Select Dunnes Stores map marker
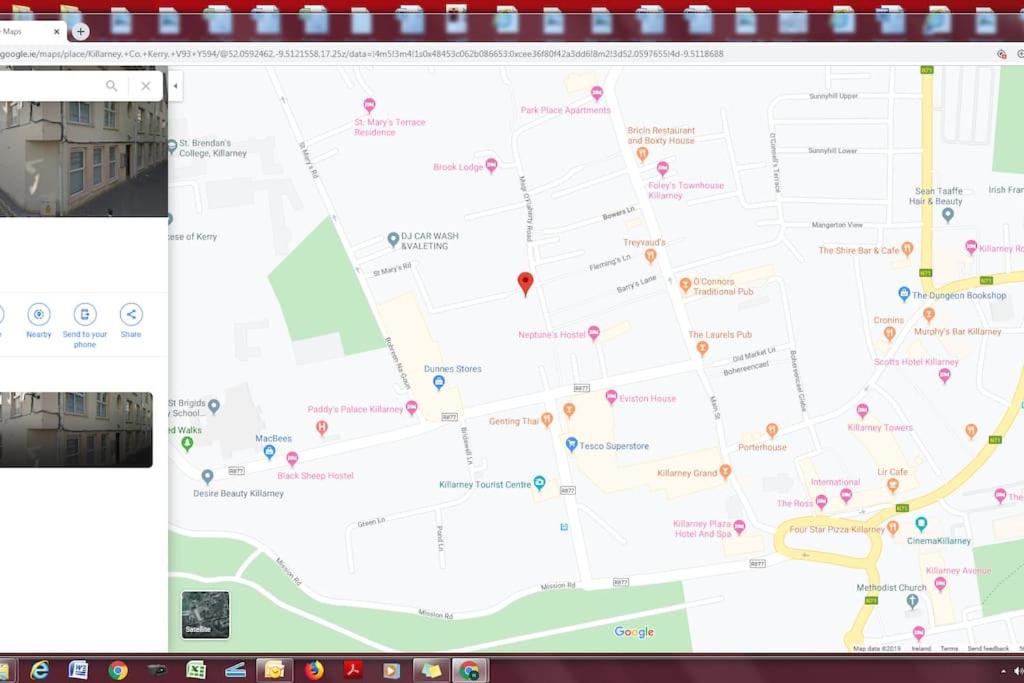The width and height of the screenshot is (1024, 683). pos(439,382)
